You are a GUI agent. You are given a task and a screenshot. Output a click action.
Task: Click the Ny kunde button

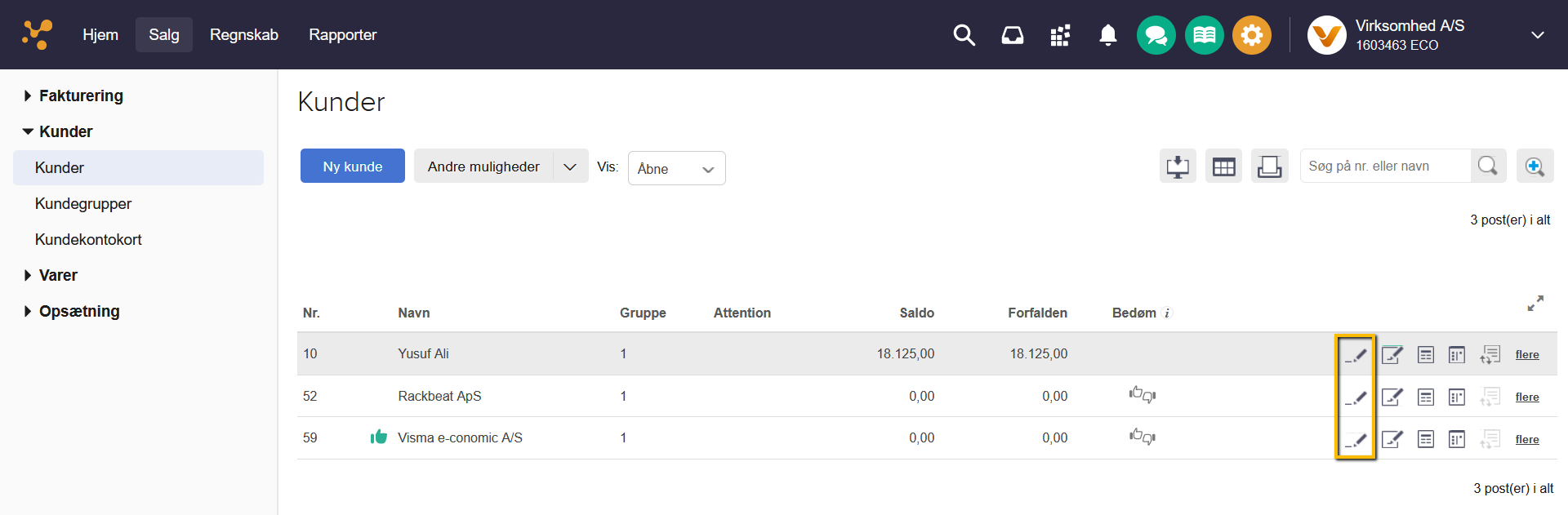coord(352,166)
